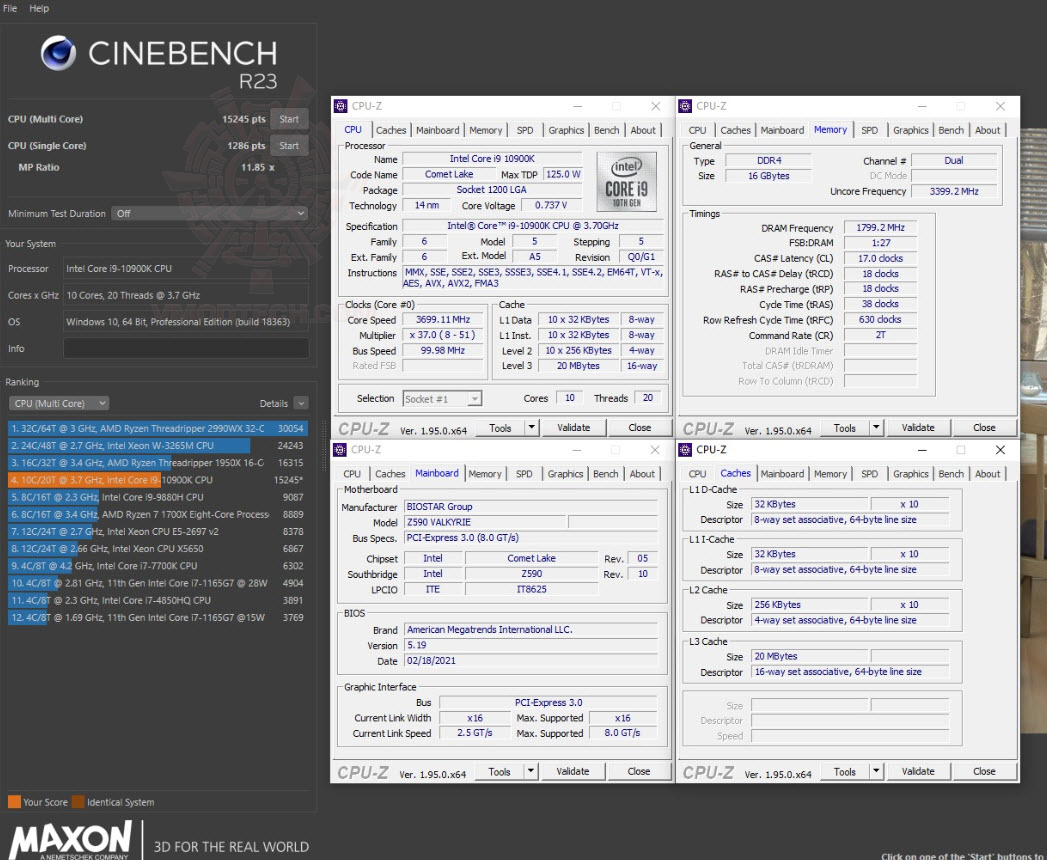The width and height of the screenshot is (1047, 860).
Task: Start the CPU Multi Core test
Action: pyautogui.click(x=289, y=119)
